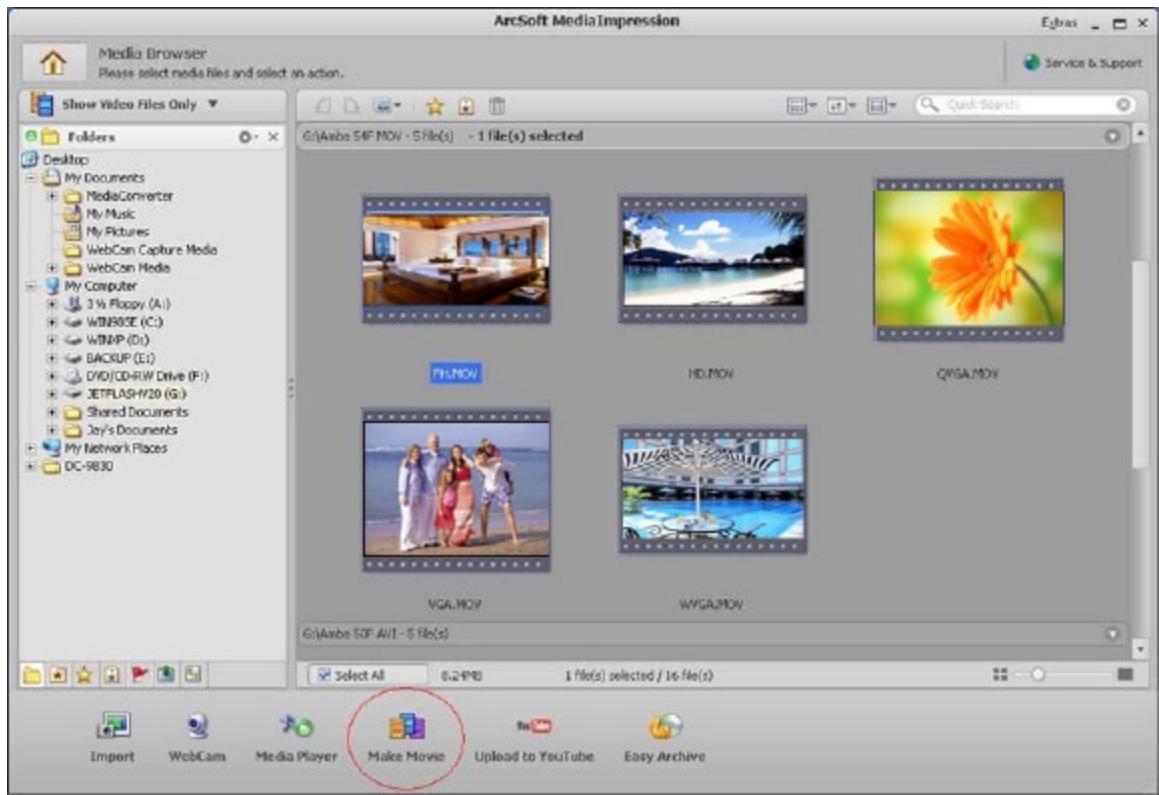This screenshot has width=1159, height=795.
Task: Select the FH.MOV bedroom thumbnail
Action: coord(456,259)
